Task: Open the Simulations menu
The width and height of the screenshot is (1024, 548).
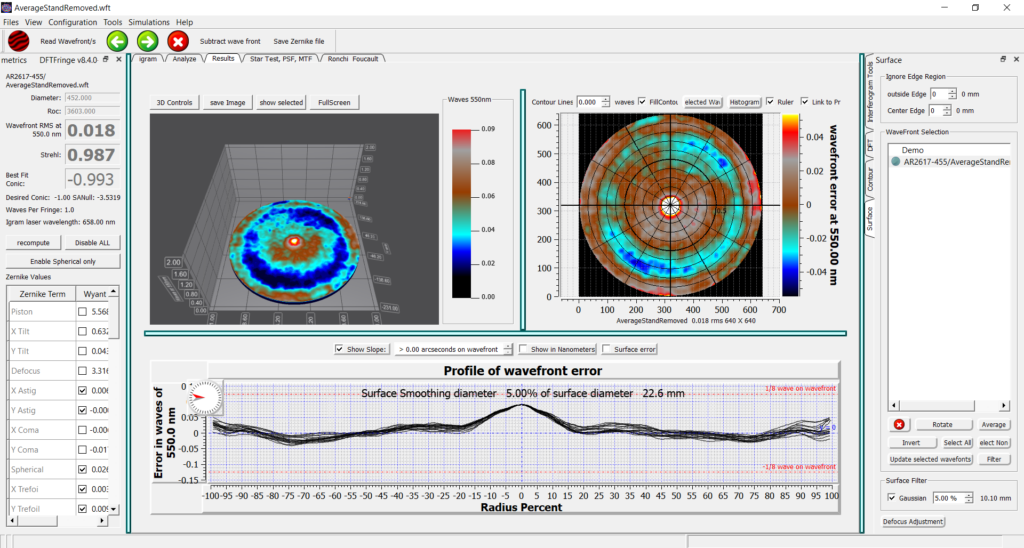Action: (149, 22)
